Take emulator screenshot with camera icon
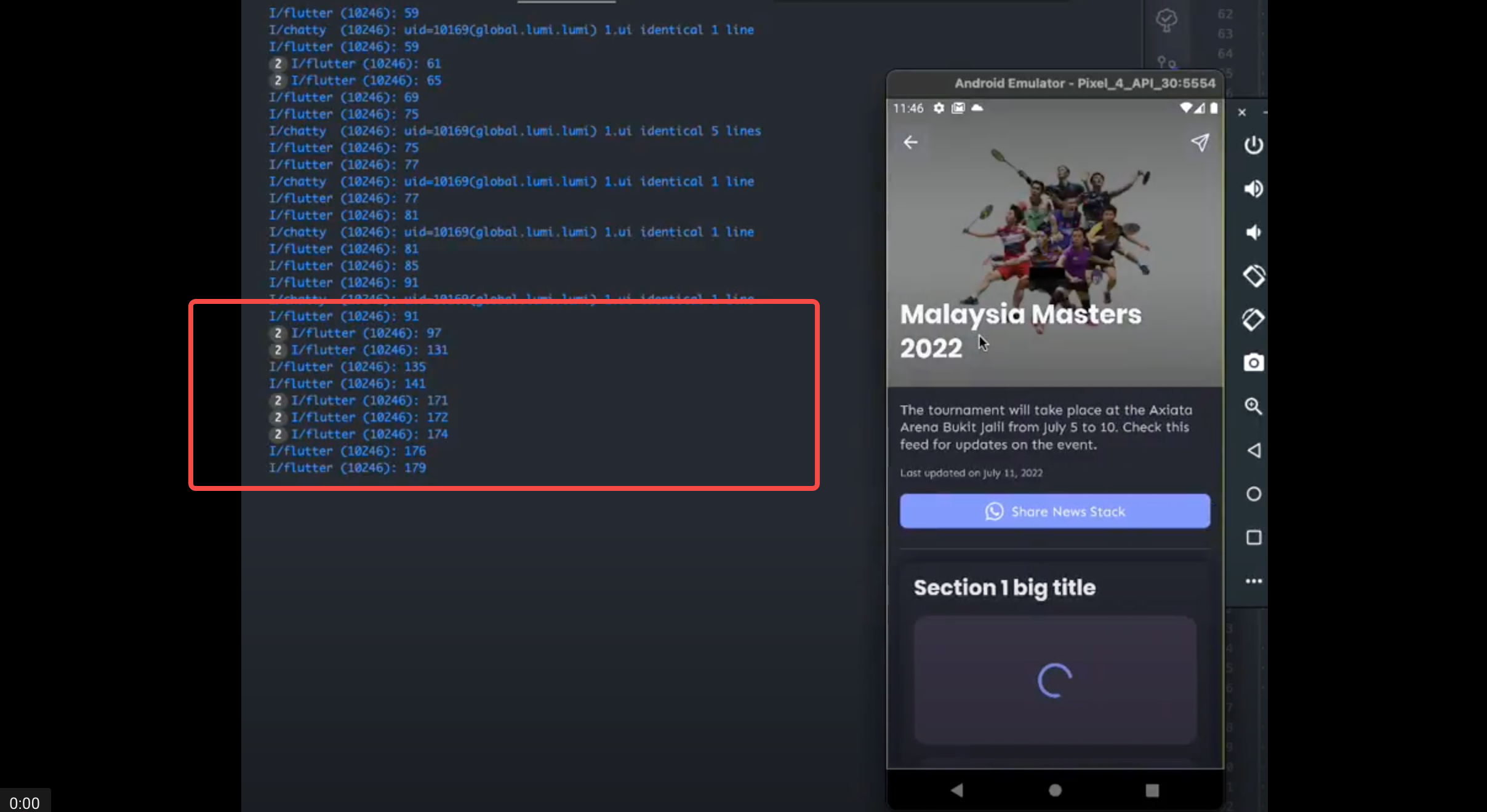Image resolution: width=1487 pixels, height=812 pixels. [x=1253, y=363]
